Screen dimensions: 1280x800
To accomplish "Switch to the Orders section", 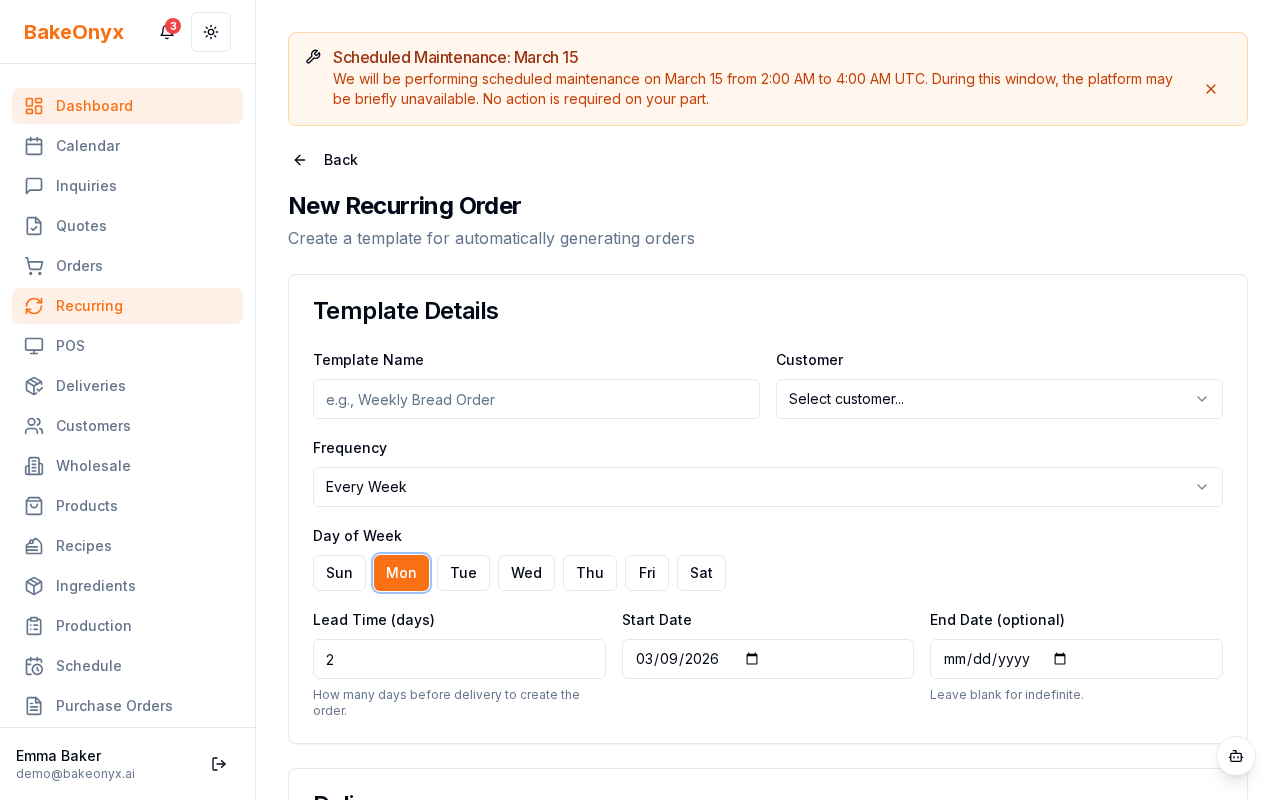I will click(79, 266).
